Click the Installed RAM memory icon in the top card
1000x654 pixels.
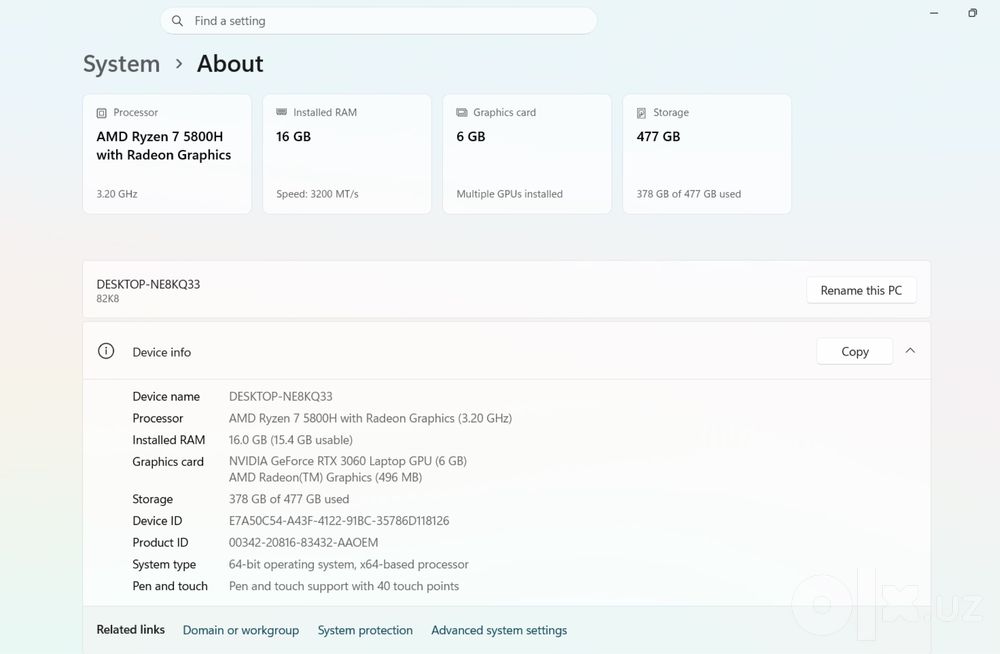[281, 112]
